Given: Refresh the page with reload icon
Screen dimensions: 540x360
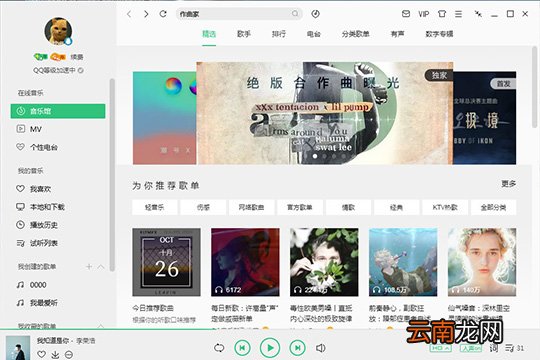Looking at the screenshot, I should [x=163, y=14].
